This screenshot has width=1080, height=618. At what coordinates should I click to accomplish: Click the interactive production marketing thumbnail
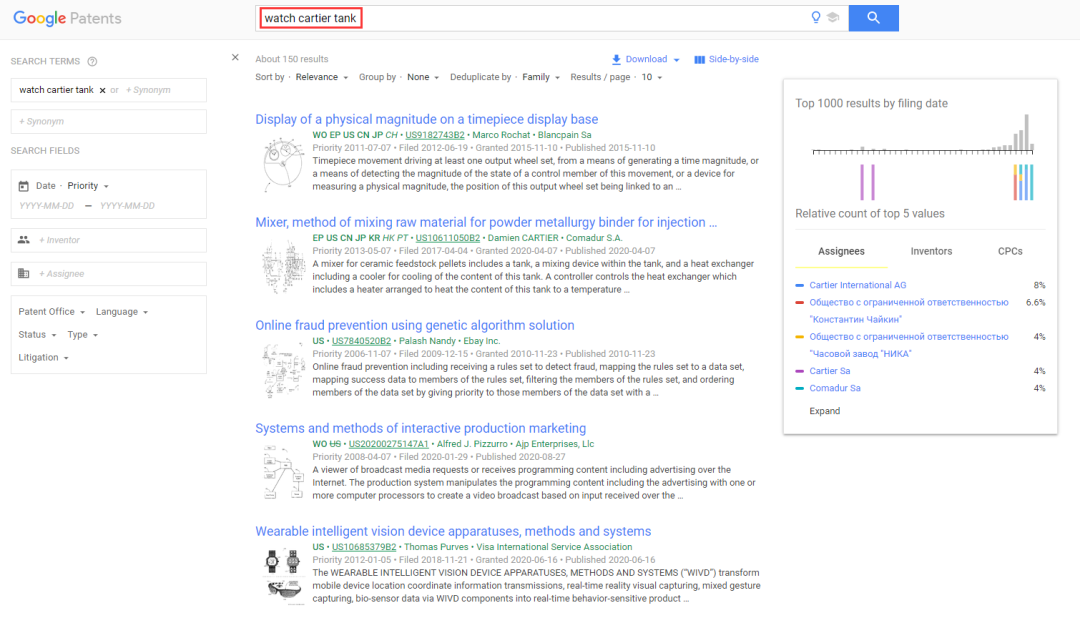[x=283, y=473]
